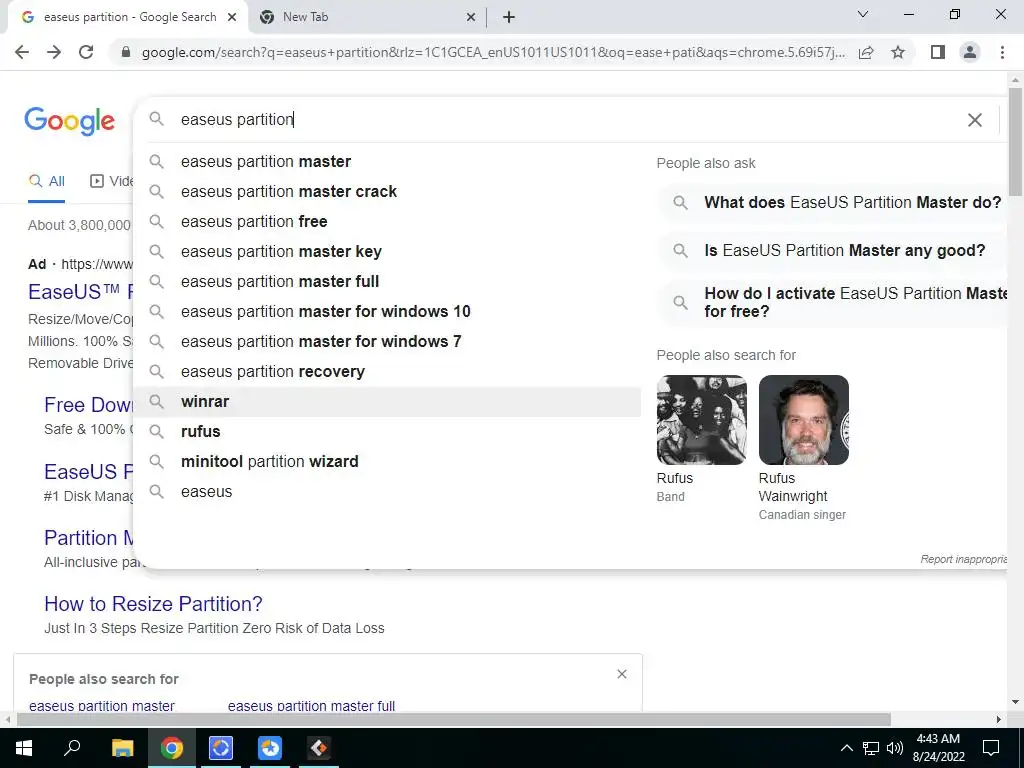Open Windows taskbar search
The height and width of the screenshot is (768, 1024).
click(x=72, y=748)
